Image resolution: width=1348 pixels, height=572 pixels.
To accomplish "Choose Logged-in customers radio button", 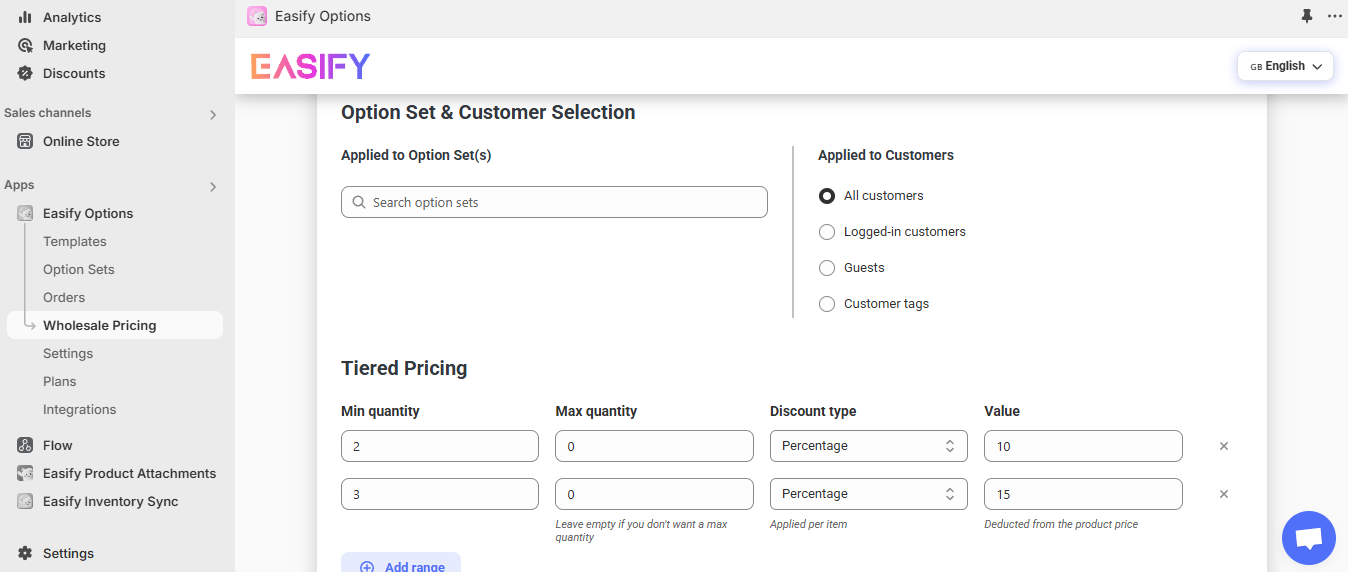I will coord(827,232).
